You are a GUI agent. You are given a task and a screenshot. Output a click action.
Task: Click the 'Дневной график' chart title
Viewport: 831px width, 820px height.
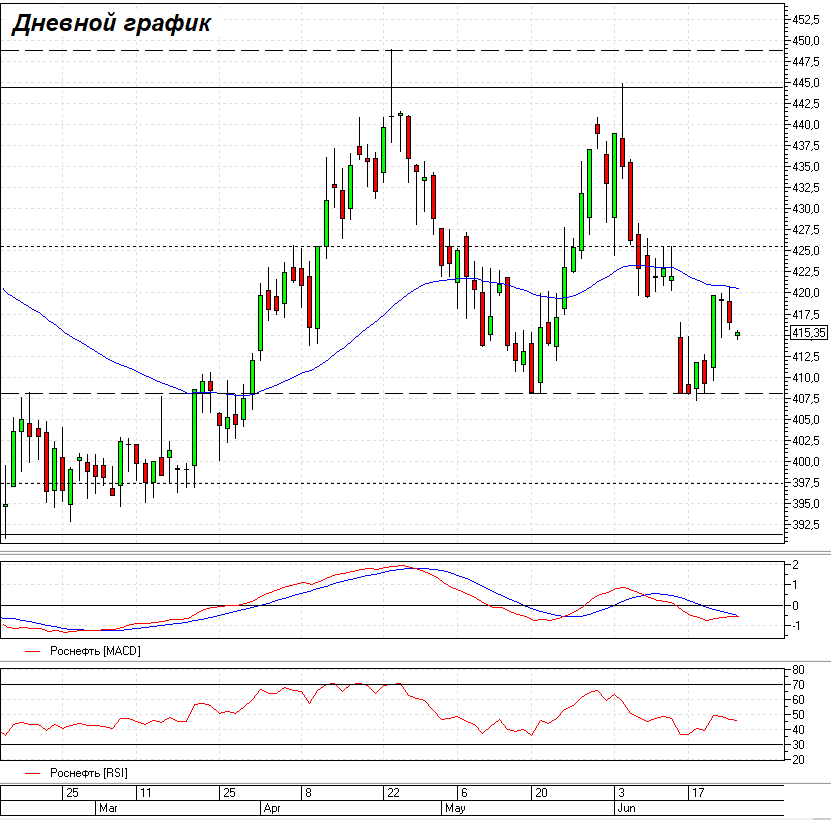point(111,24)
